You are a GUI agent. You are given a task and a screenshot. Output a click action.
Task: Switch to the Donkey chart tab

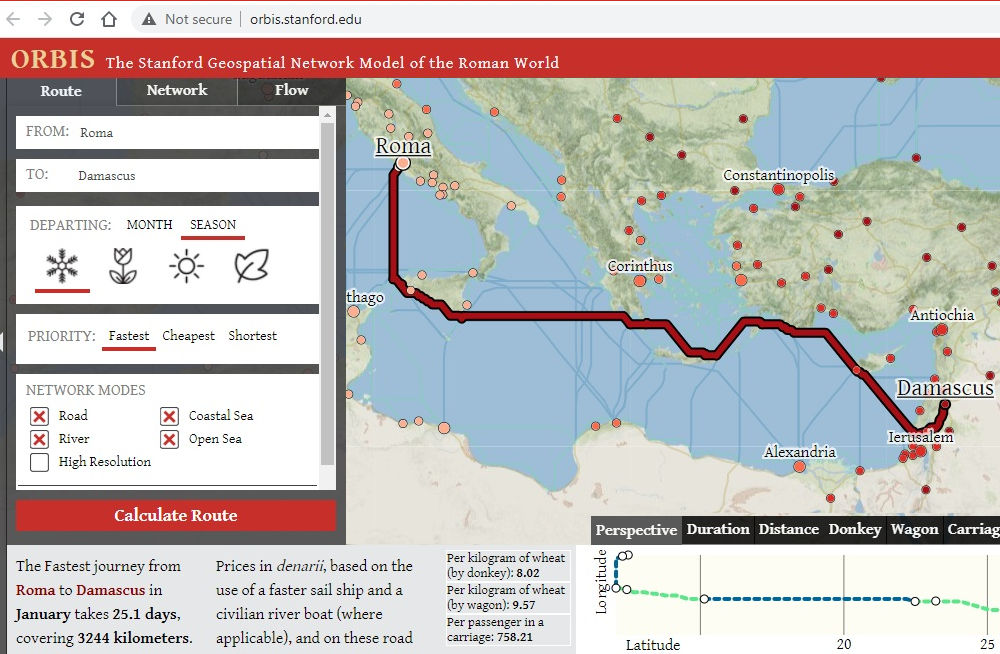(x=855, y=530)
